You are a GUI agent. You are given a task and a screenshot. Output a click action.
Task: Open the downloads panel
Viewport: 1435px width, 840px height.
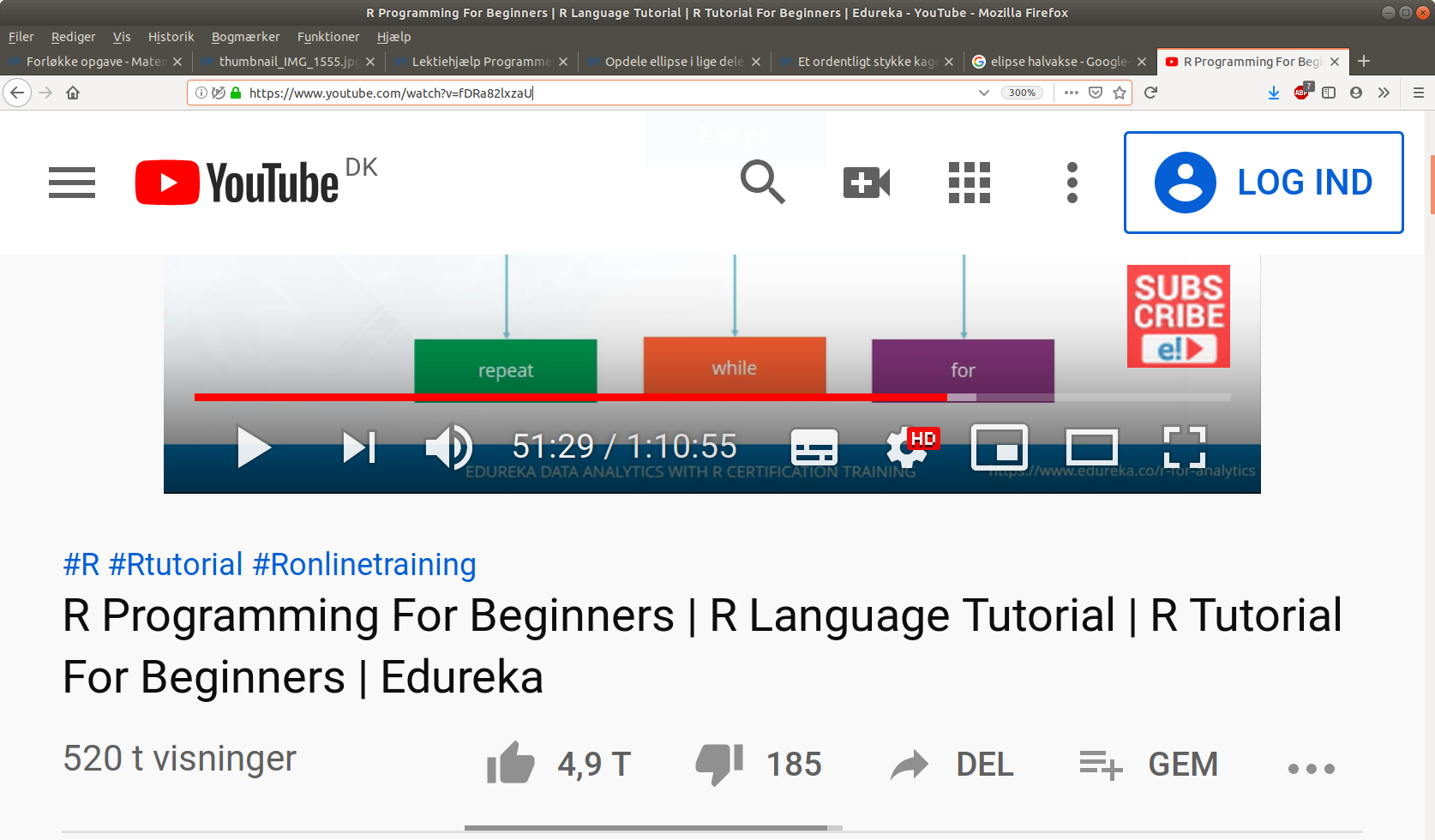coord(1274,93)
